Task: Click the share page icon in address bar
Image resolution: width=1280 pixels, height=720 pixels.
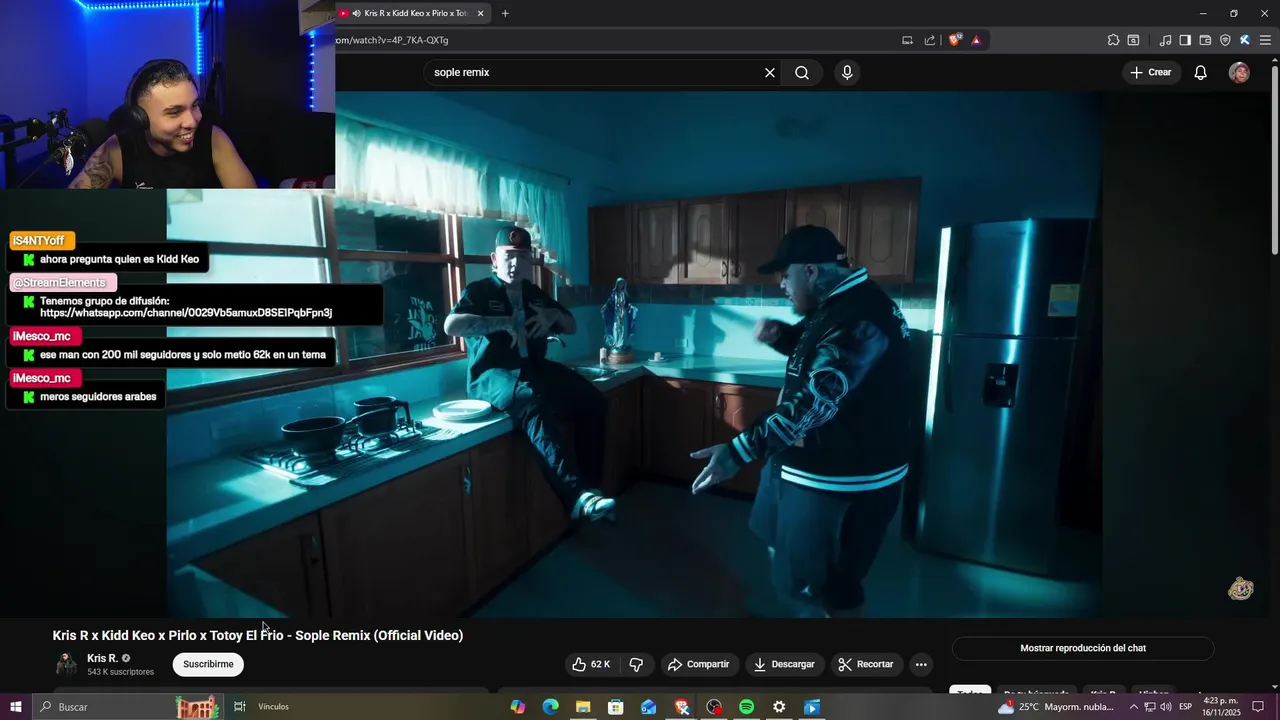Action: tap(930, 40)
